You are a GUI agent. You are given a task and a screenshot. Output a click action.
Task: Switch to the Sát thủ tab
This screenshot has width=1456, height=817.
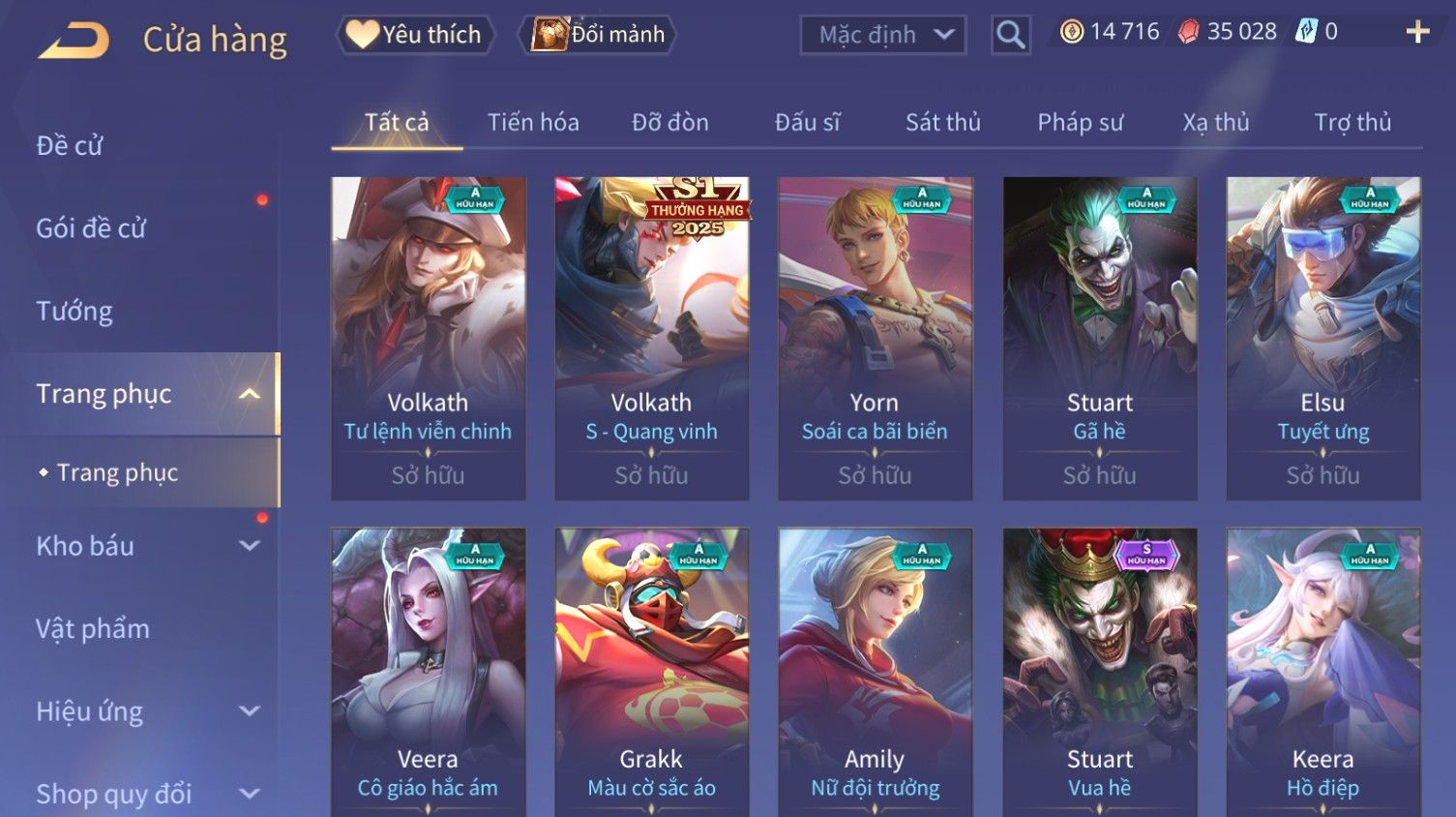tap(943, 122)
